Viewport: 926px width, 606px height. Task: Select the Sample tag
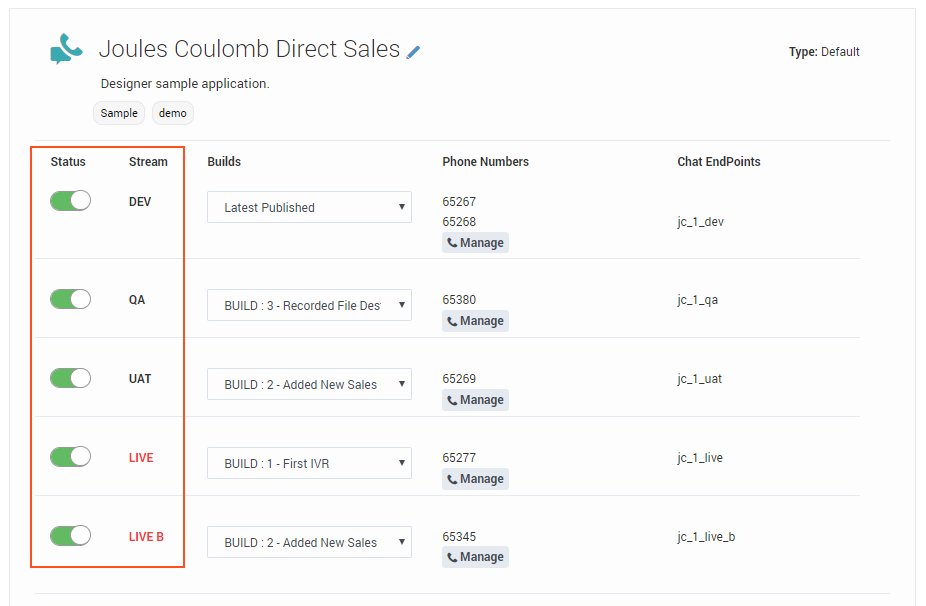tap(118, 113)
